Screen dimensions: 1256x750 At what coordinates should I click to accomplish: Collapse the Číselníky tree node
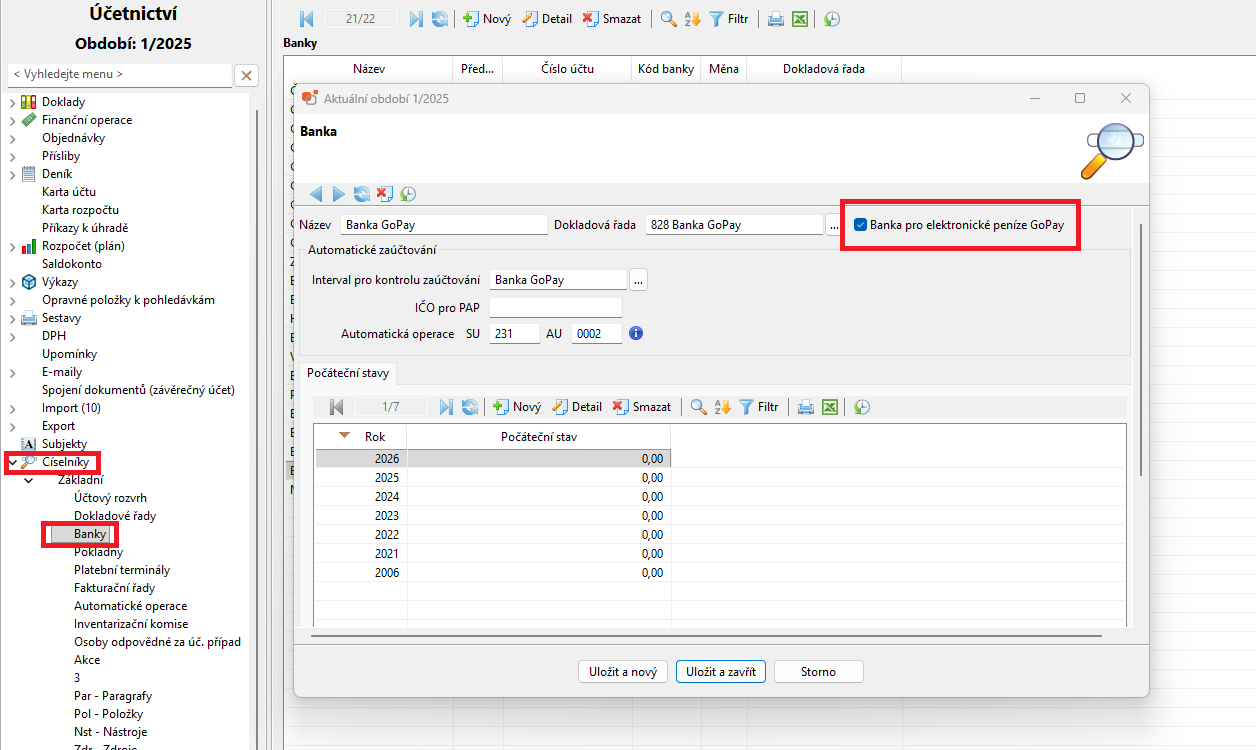coord(12,462)
